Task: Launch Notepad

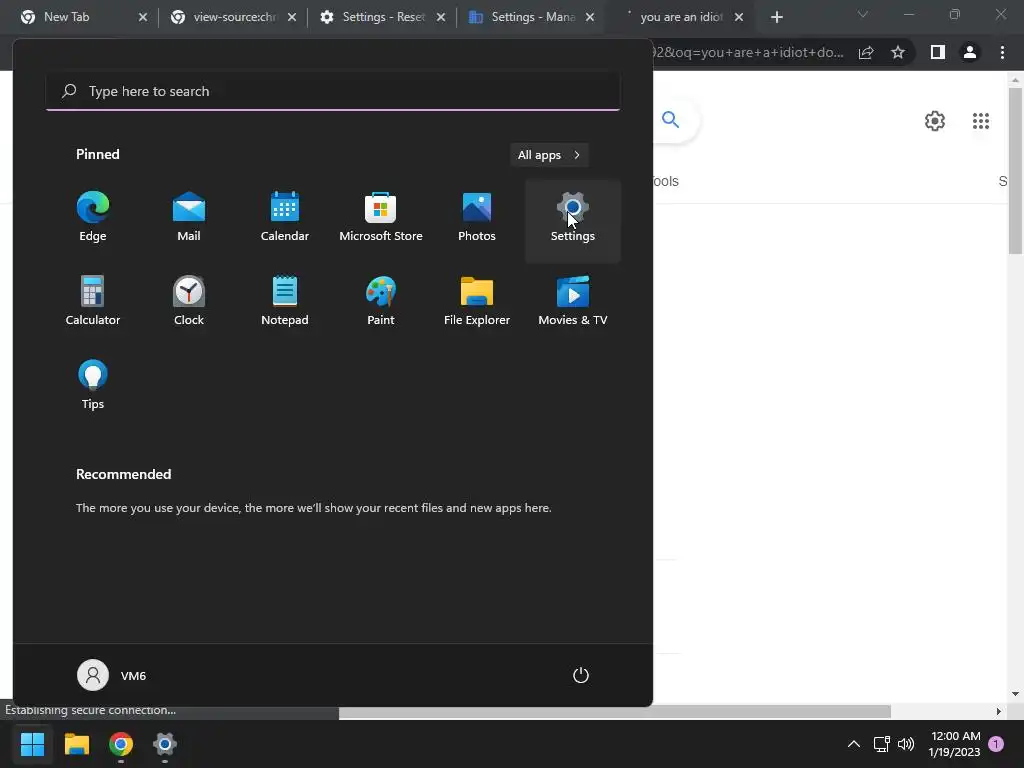Action: 285,301
